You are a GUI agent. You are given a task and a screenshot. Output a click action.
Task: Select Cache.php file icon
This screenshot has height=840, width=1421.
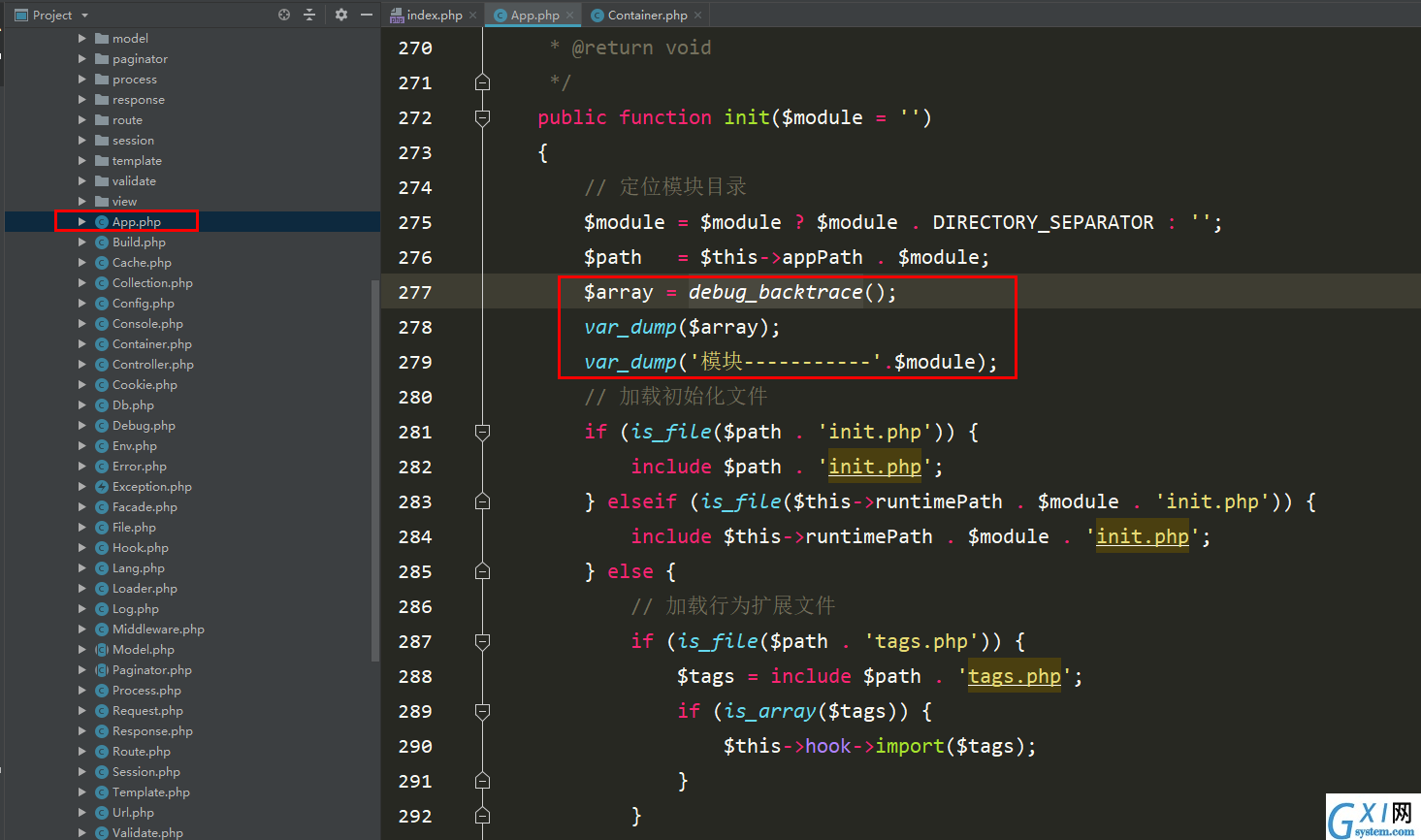tap(102, 263)
